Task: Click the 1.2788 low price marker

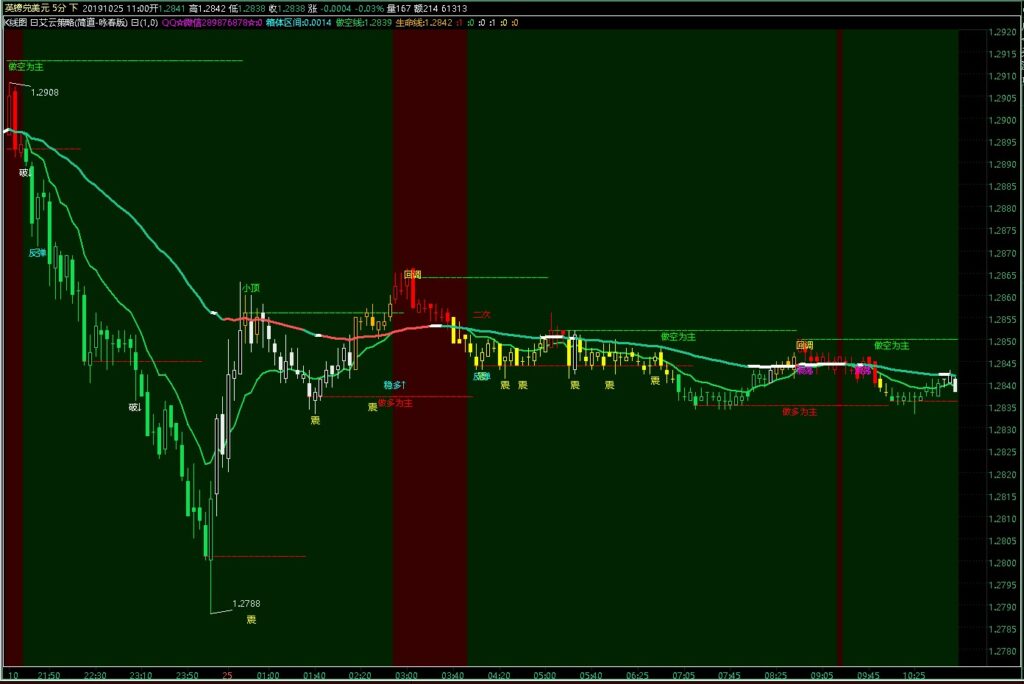Action: (x=246, y=604)
